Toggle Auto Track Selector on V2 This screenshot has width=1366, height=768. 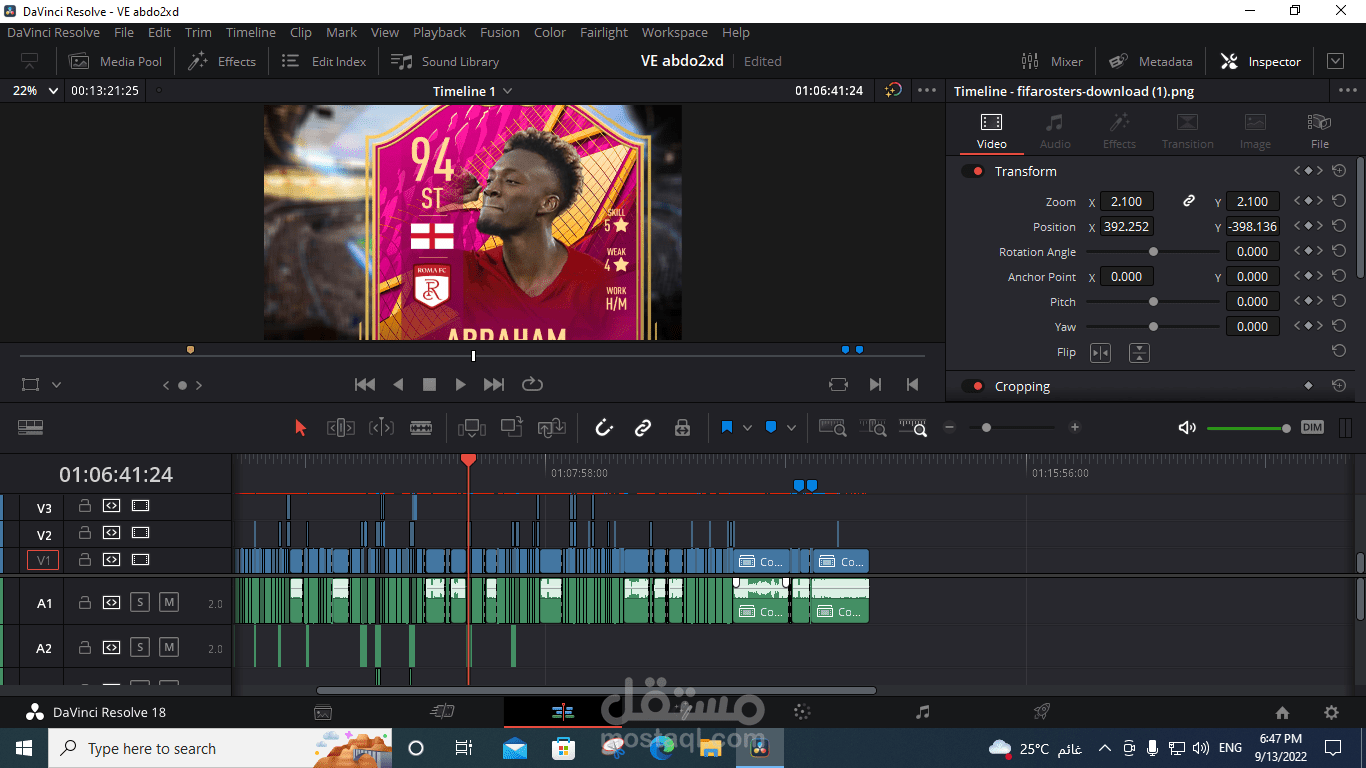tap(111, 533)
